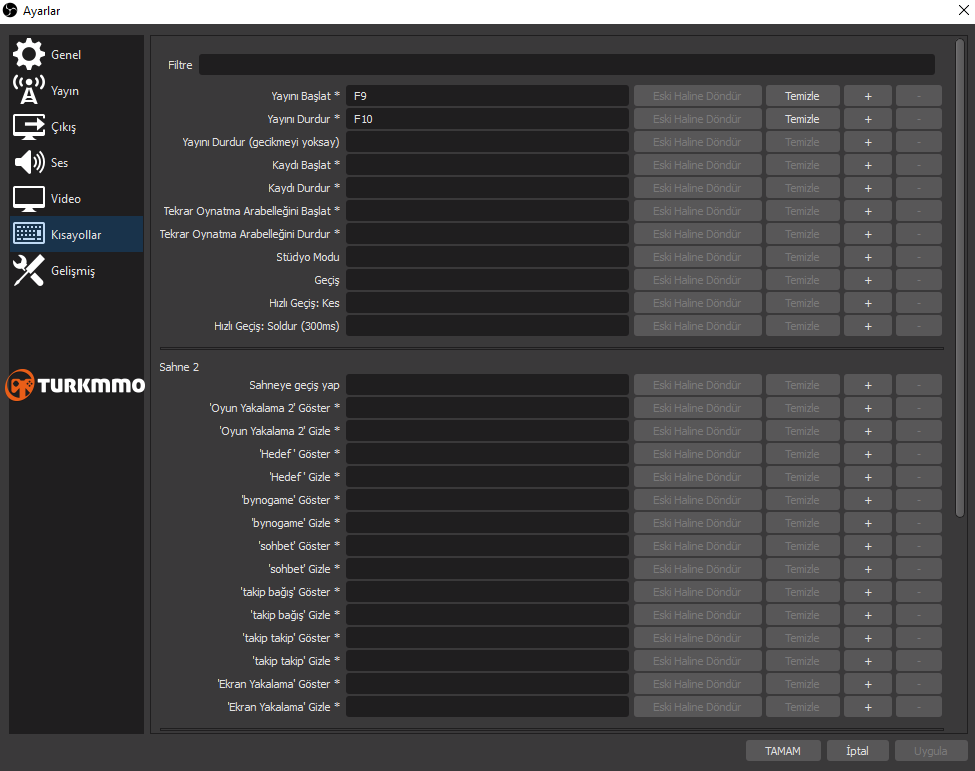Viewport: 975px width, 771px height.
Task: Click plus for 'Hedef ' Göster row
Action: [868, 455]
